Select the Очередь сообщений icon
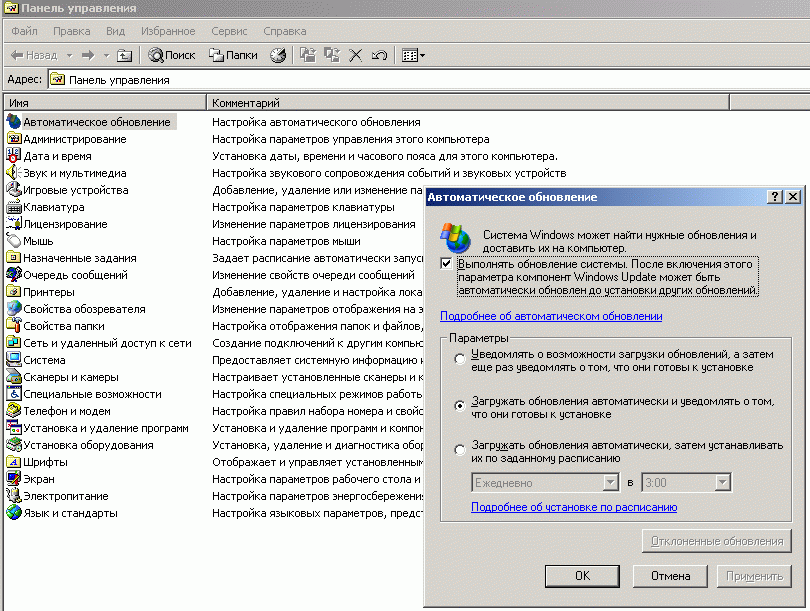The width and height of the screenshot is (810, 611). click(x=13, y=275)
